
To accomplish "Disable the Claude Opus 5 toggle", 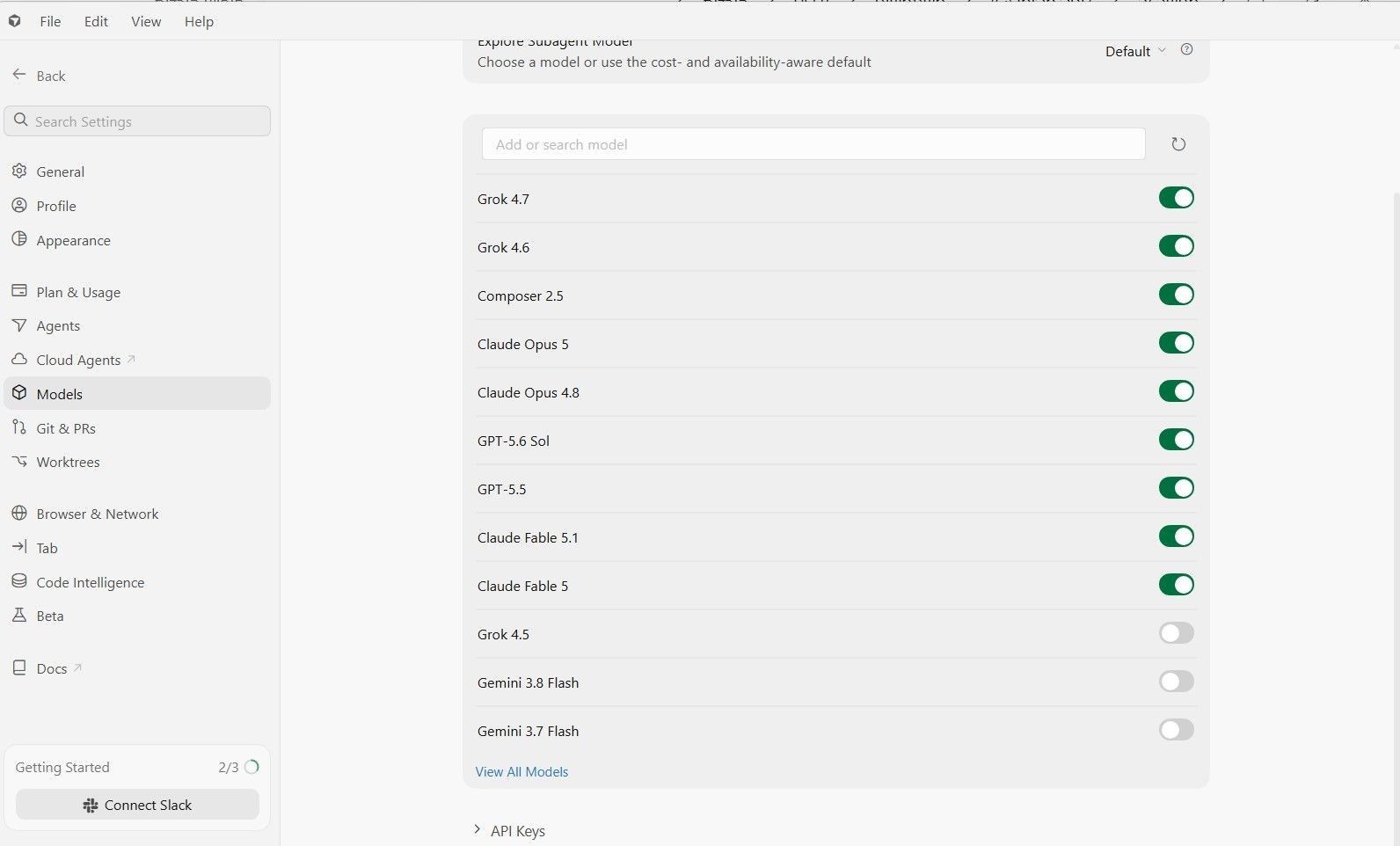I will click(1176, 343).
